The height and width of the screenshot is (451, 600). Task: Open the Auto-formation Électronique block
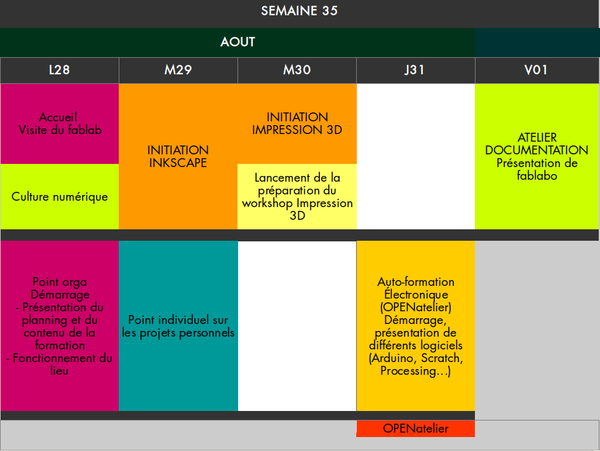[415, 325]
